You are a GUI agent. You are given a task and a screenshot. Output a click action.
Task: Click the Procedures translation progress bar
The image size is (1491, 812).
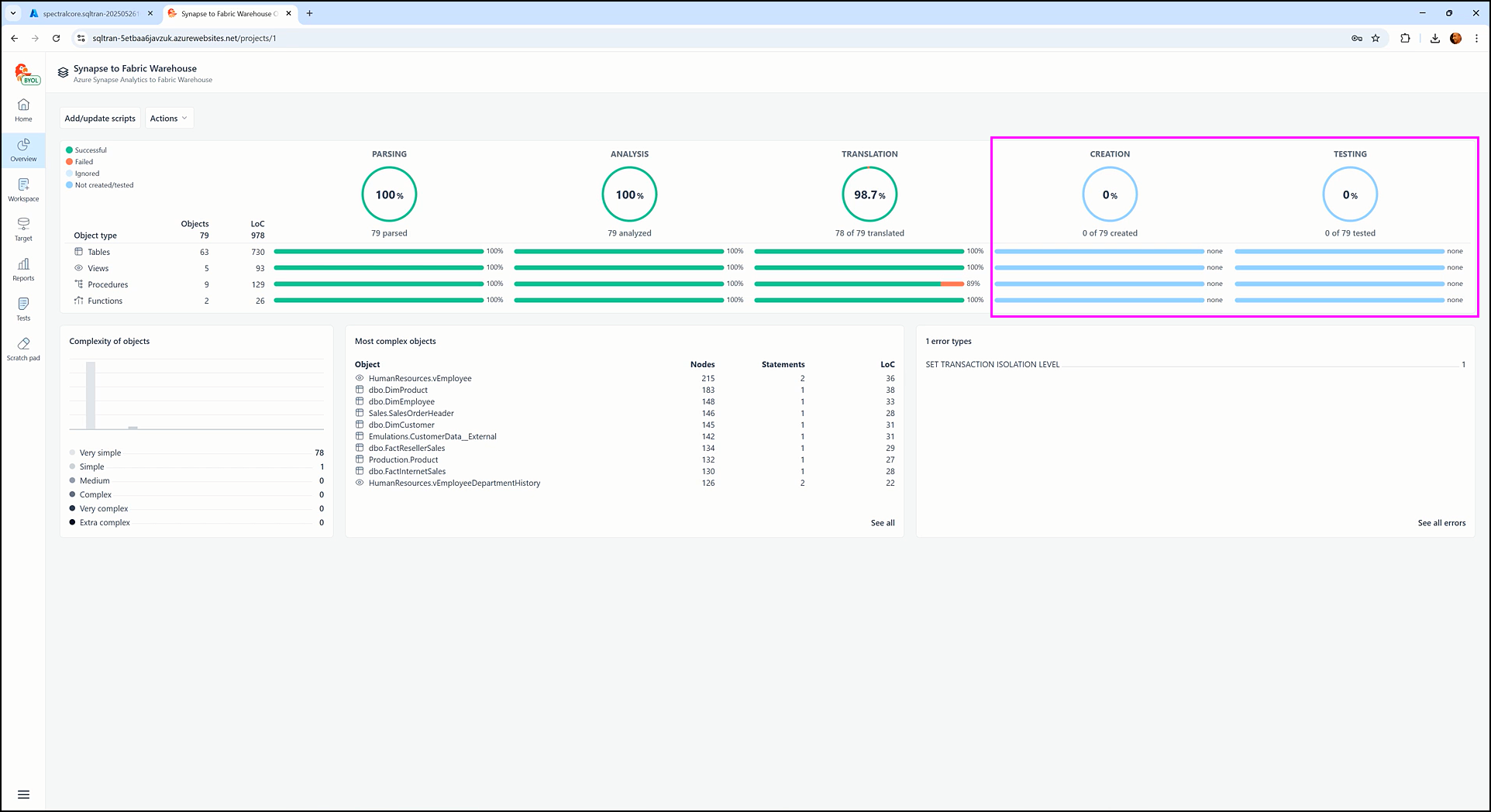pyautogui.click(x=859, y=284)
